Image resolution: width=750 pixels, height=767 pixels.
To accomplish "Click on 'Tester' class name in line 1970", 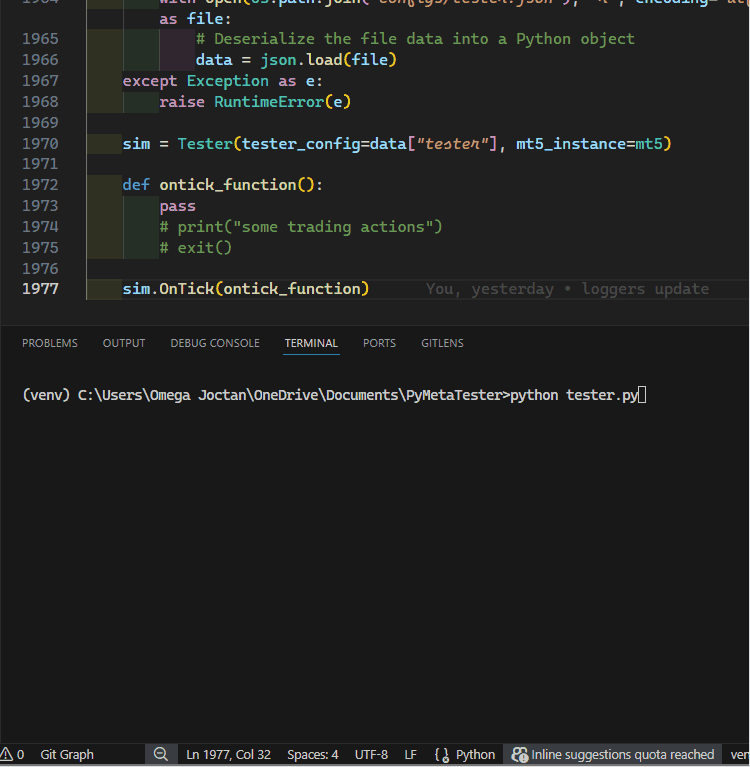I will [x=205, y=144].
